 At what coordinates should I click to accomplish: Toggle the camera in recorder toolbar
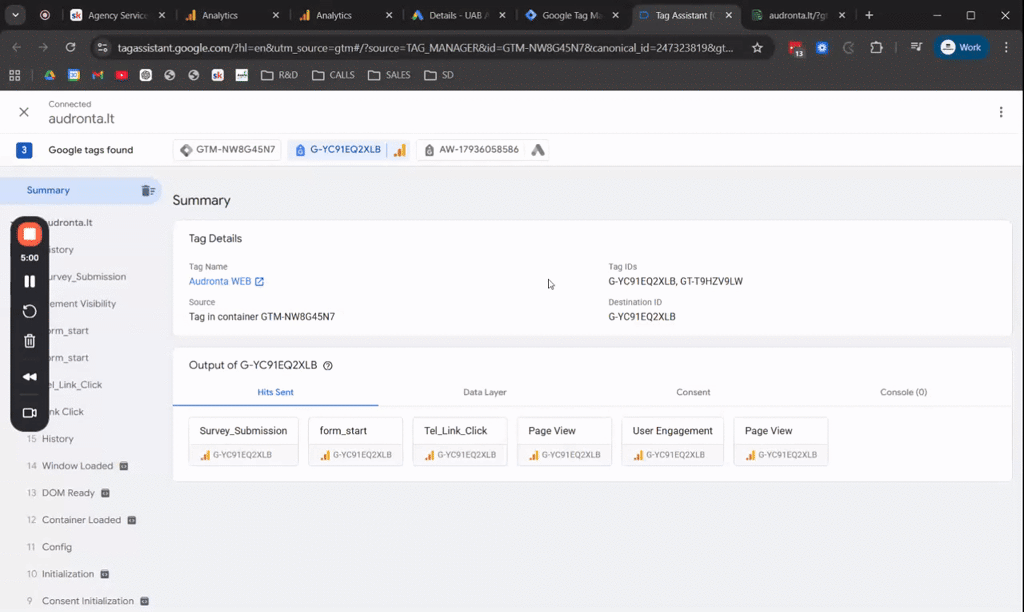(29, 413)
